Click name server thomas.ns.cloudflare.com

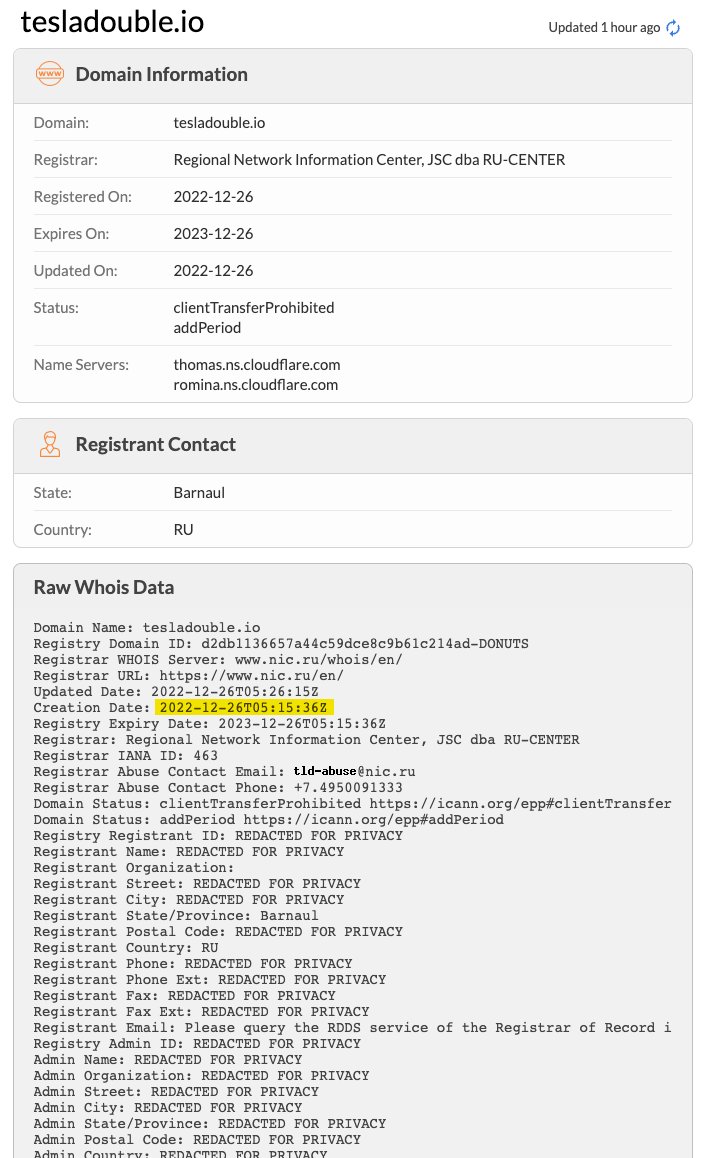[257, 364]
